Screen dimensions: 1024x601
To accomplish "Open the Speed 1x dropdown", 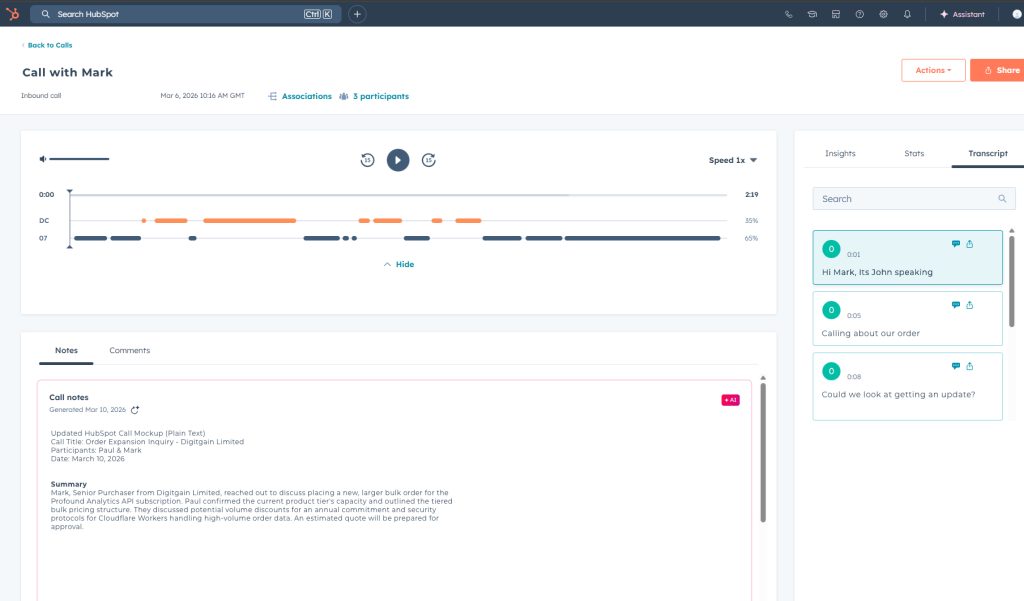I will tap(732, 160).
